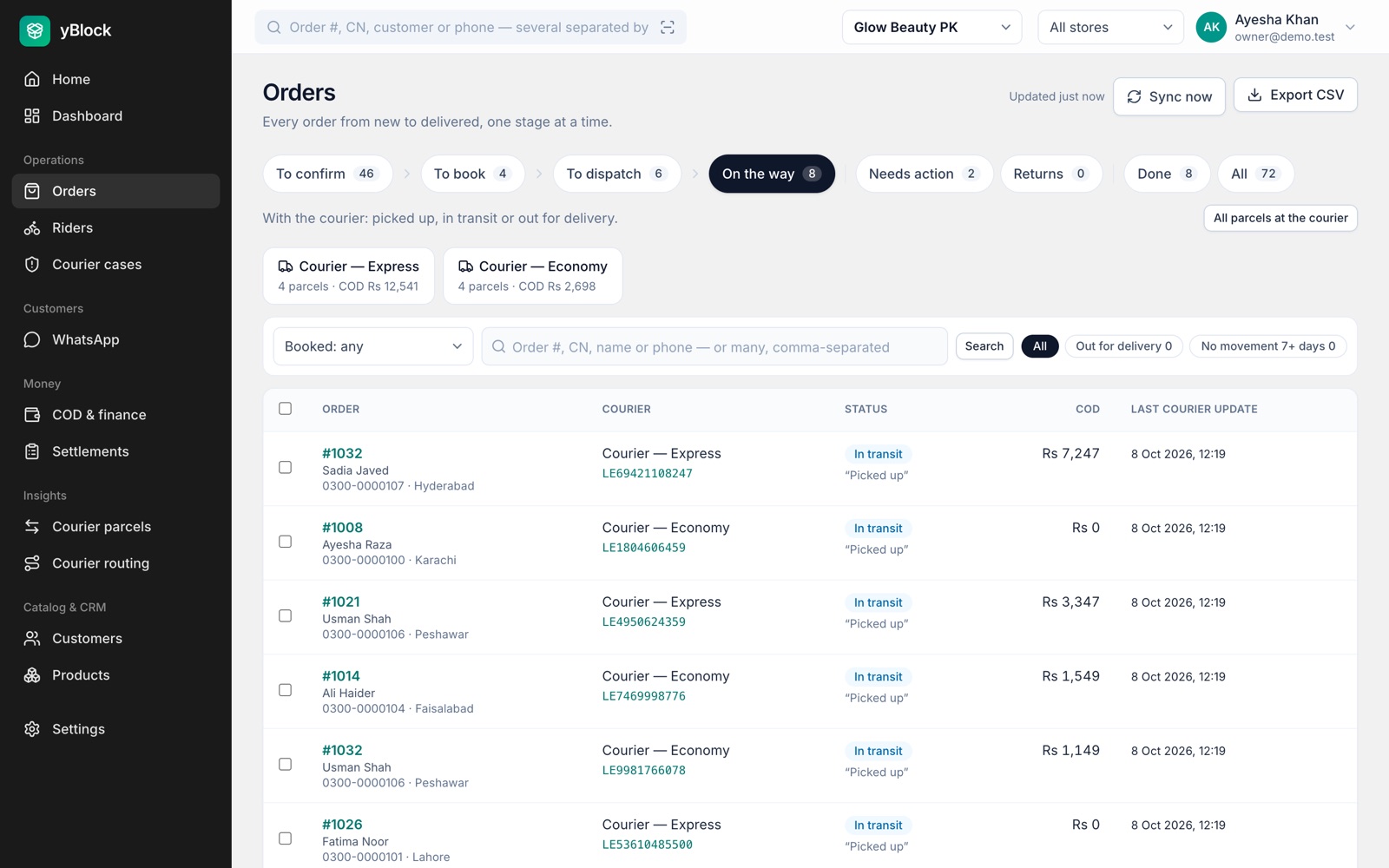Switch to the Needs action tab
The height and width of the screenshot is (868, 1389).
(x=924, y=174)
